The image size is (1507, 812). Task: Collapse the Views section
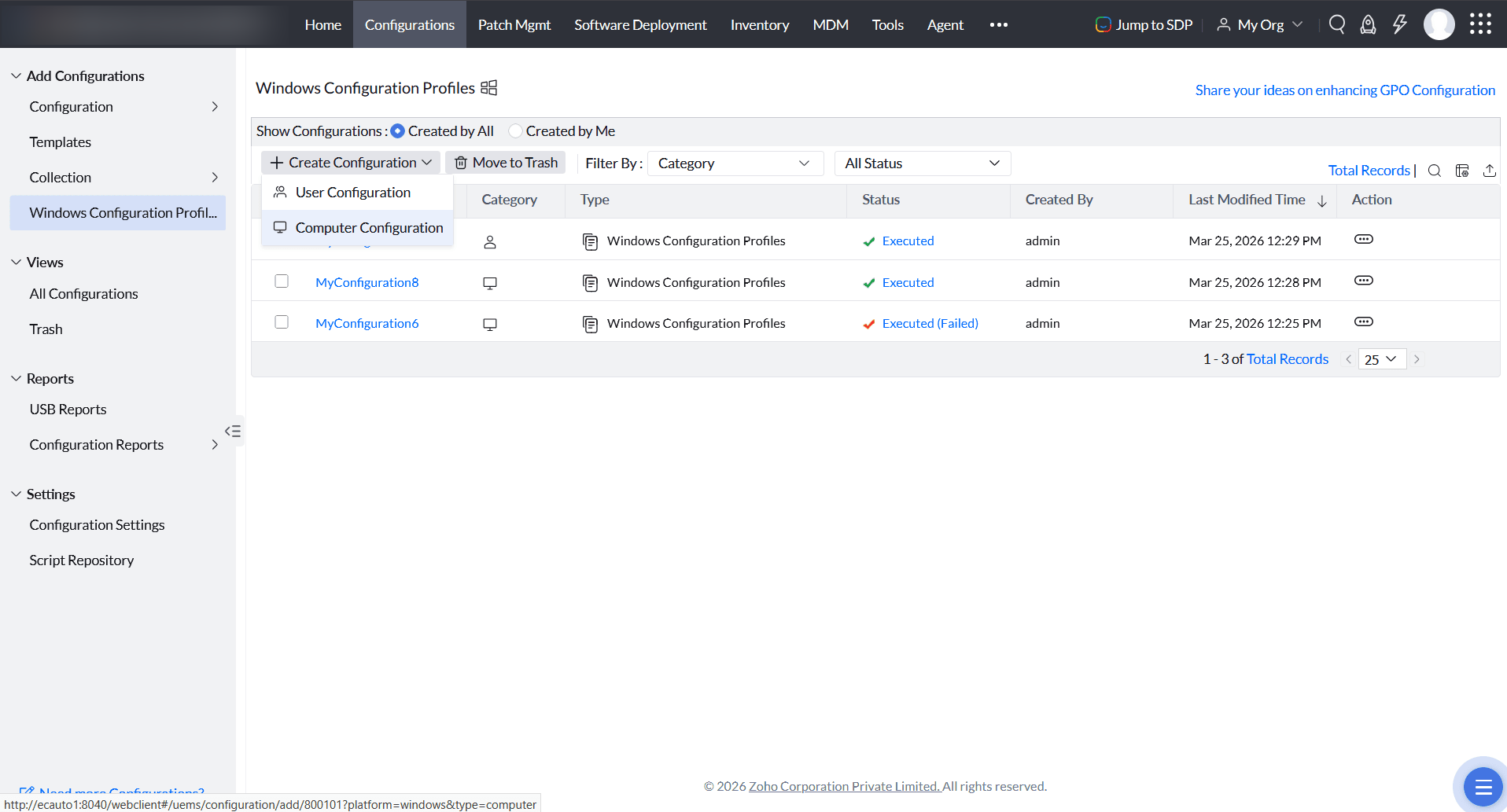tap(16, 262)
